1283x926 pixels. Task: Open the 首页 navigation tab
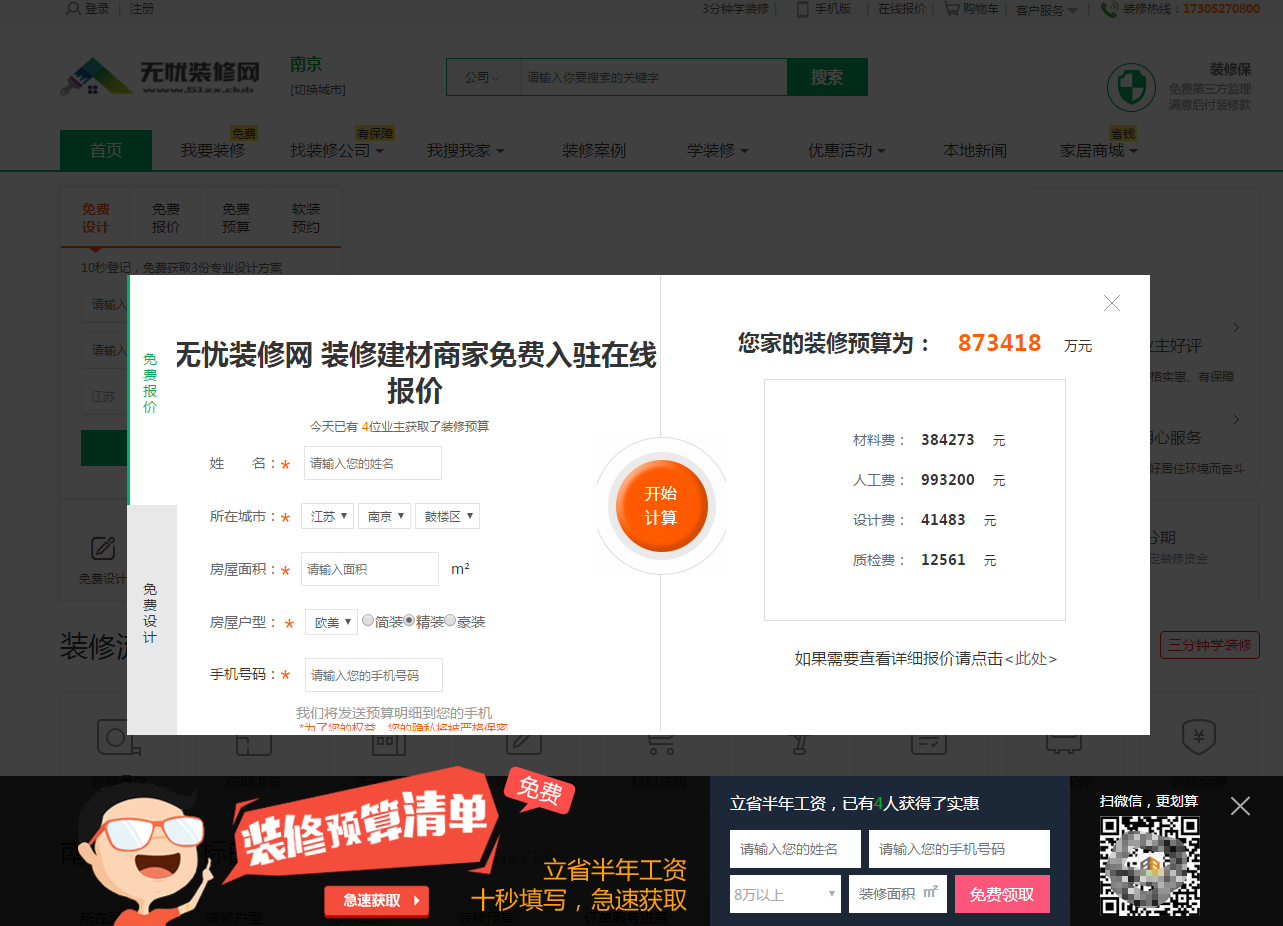coord(106,150)
